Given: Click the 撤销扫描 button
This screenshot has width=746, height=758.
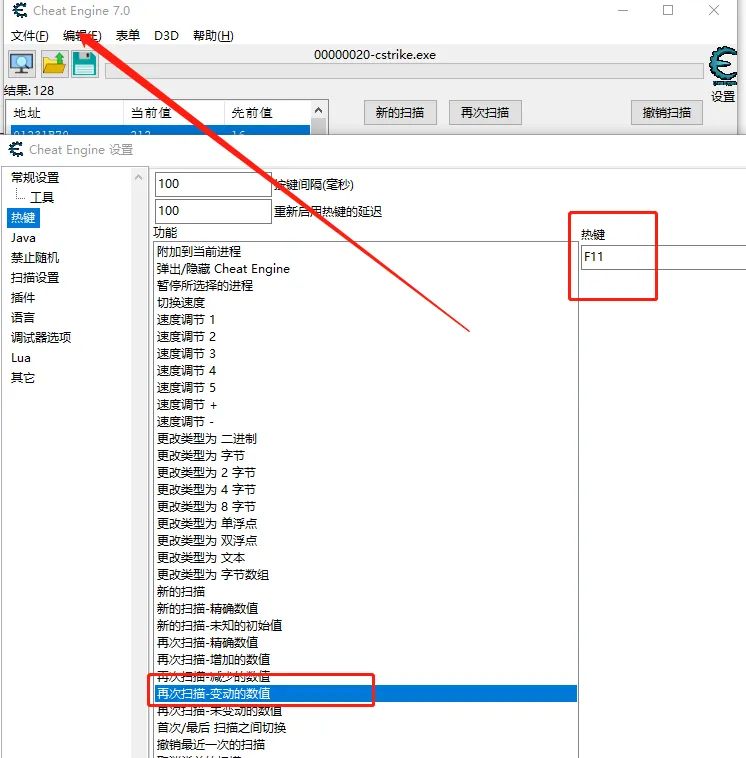Looking at the screenshot, I should click(x=667, y=113).
